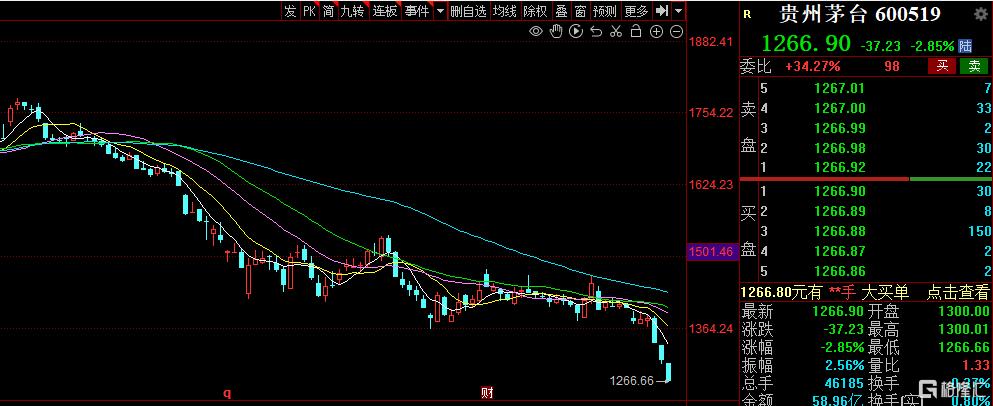Click 删自选 to remove from watchlist

click(x=469, y=11)
